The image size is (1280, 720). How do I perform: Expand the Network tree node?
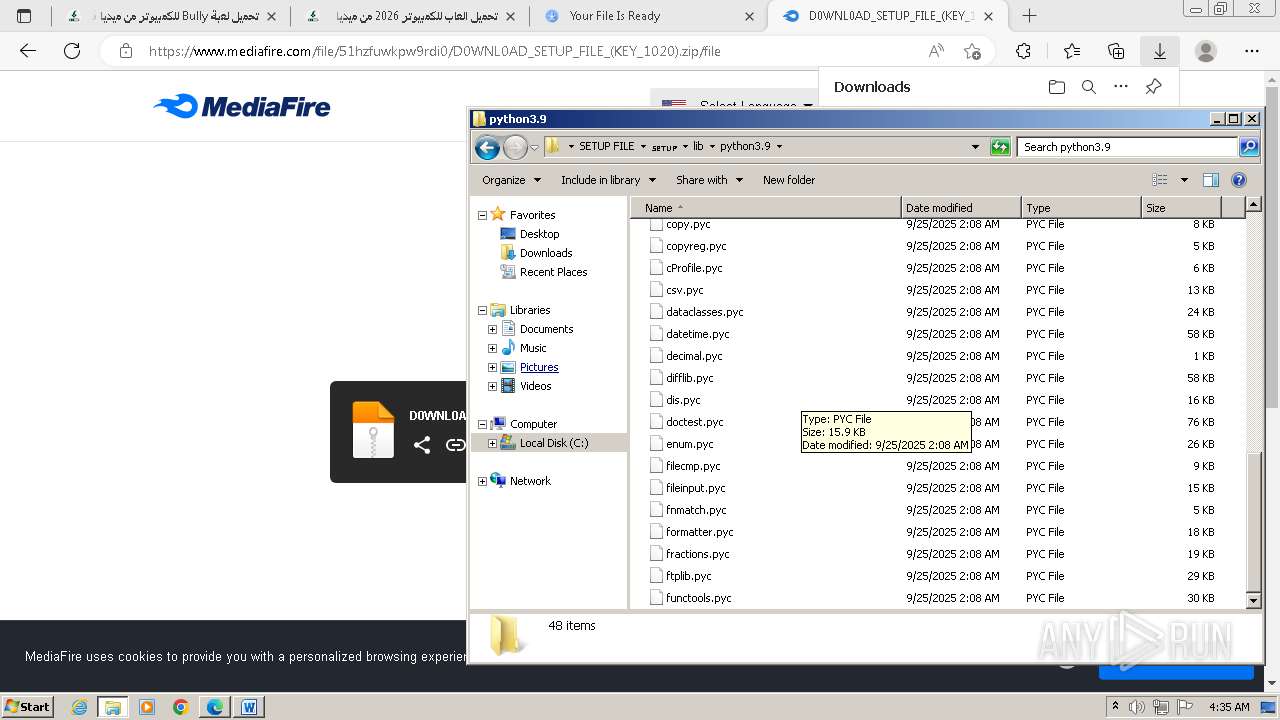tap(482, 481)
